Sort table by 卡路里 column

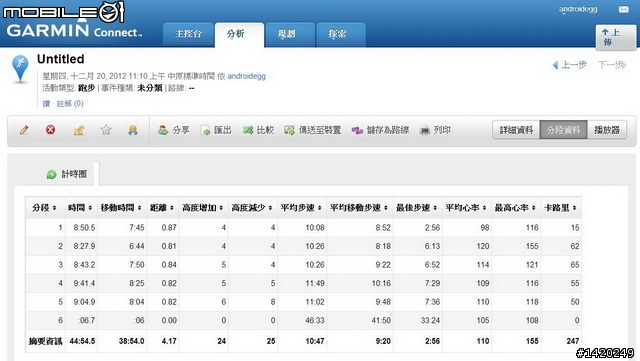(x=561, y=207)
